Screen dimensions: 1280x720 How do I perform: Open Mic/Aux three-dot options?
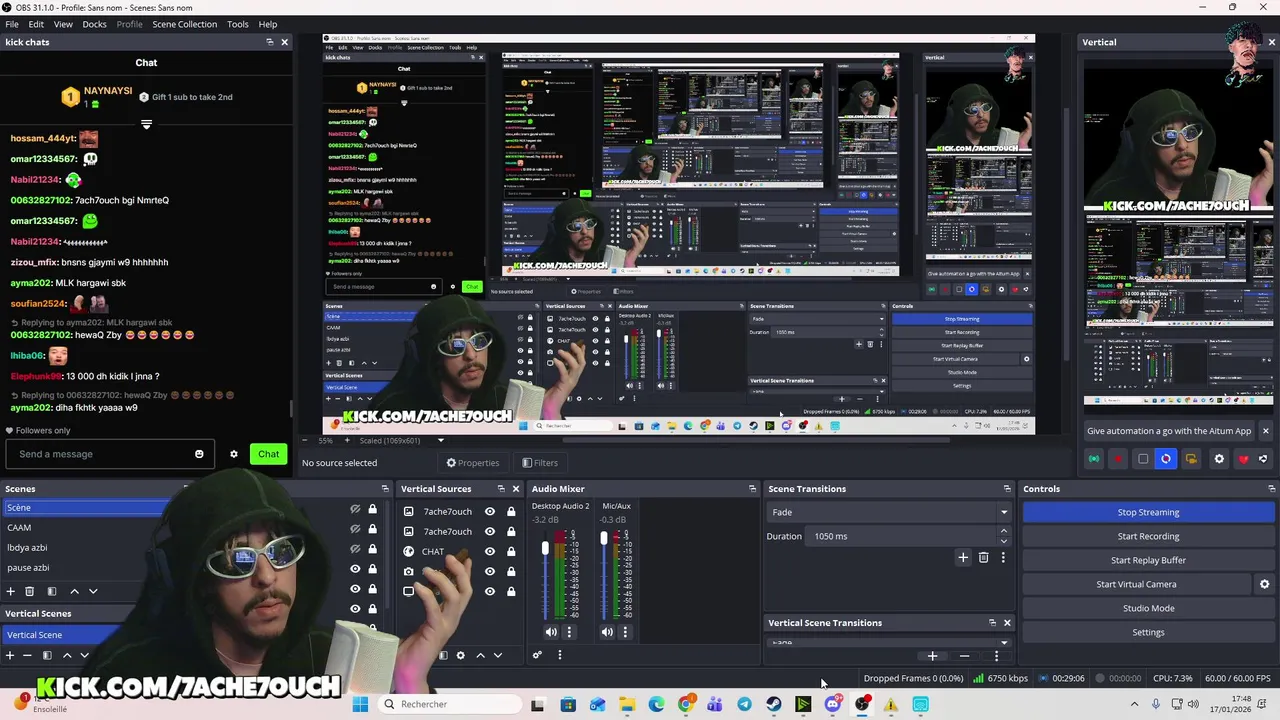[x=625, y=632]
